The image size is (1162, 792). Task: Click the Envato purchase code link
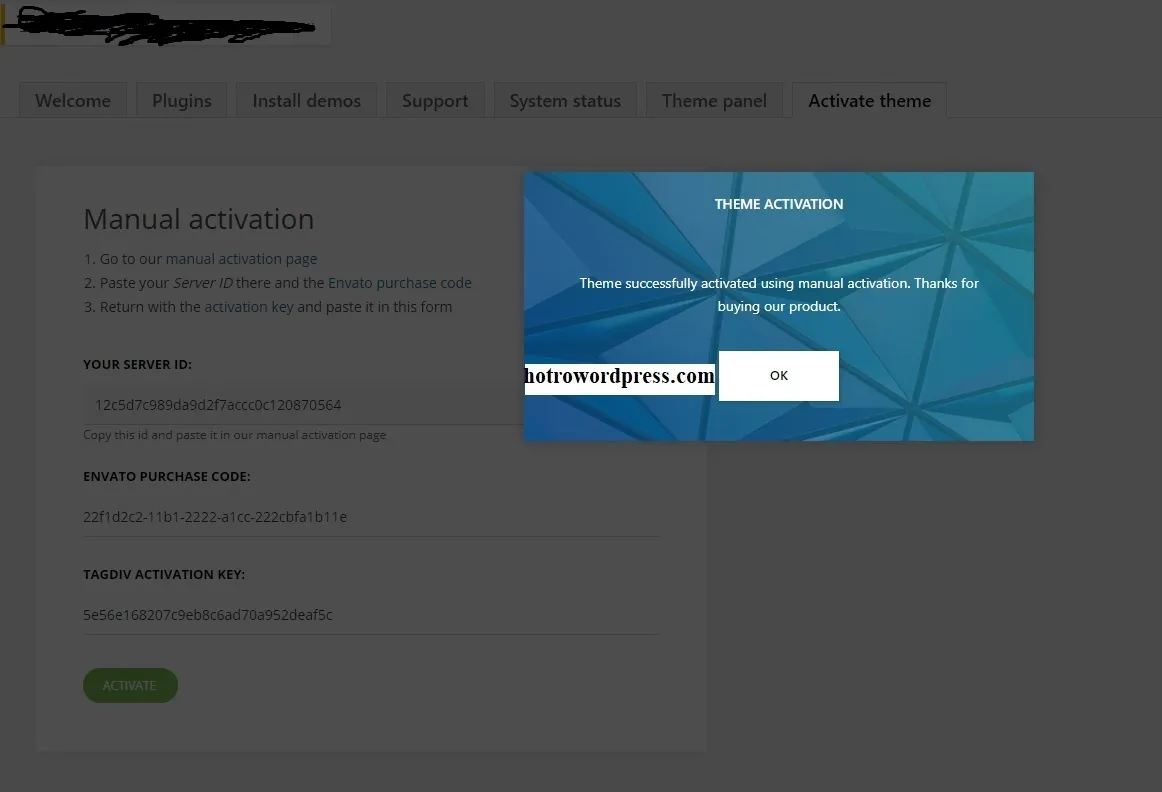(399, 282)
